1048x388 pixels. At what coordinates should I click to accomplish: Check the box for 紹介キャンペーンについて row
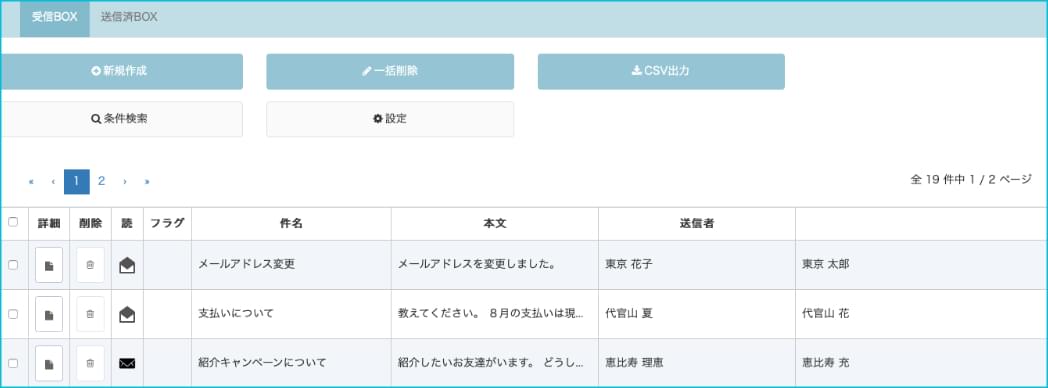[13, 363]
